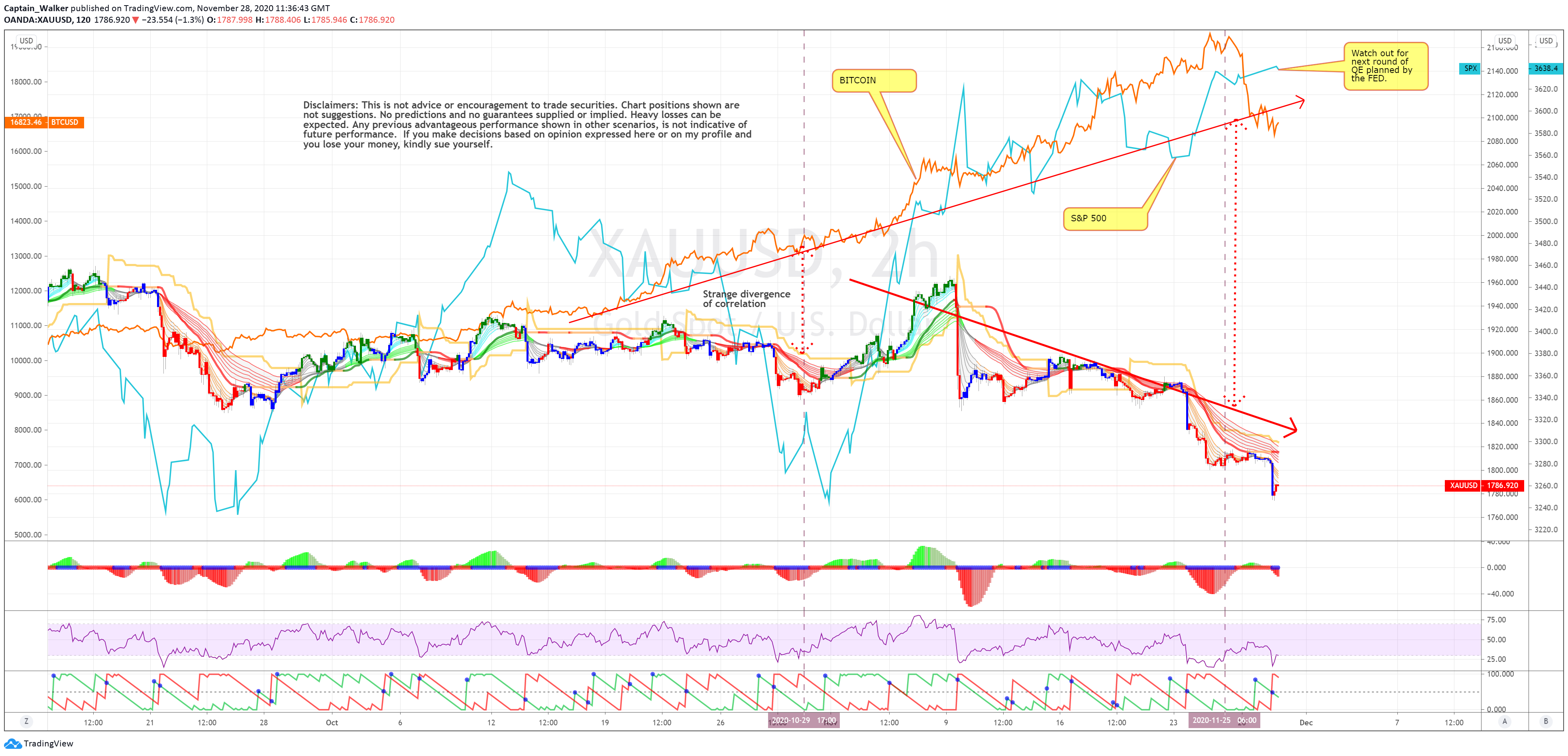Select the BITCOIN yellow callout note
This screenshot has width=1568, height=756.
[x=873, y=81]
